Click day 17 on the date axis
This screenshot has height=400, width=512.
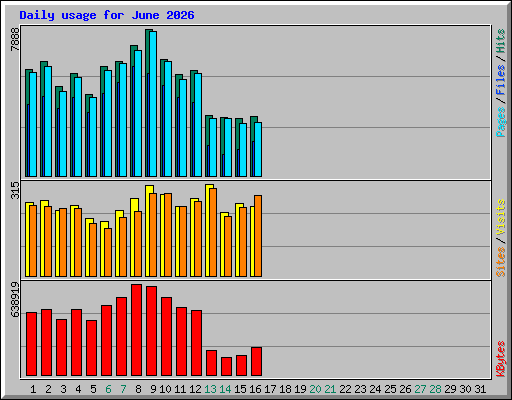270,389
